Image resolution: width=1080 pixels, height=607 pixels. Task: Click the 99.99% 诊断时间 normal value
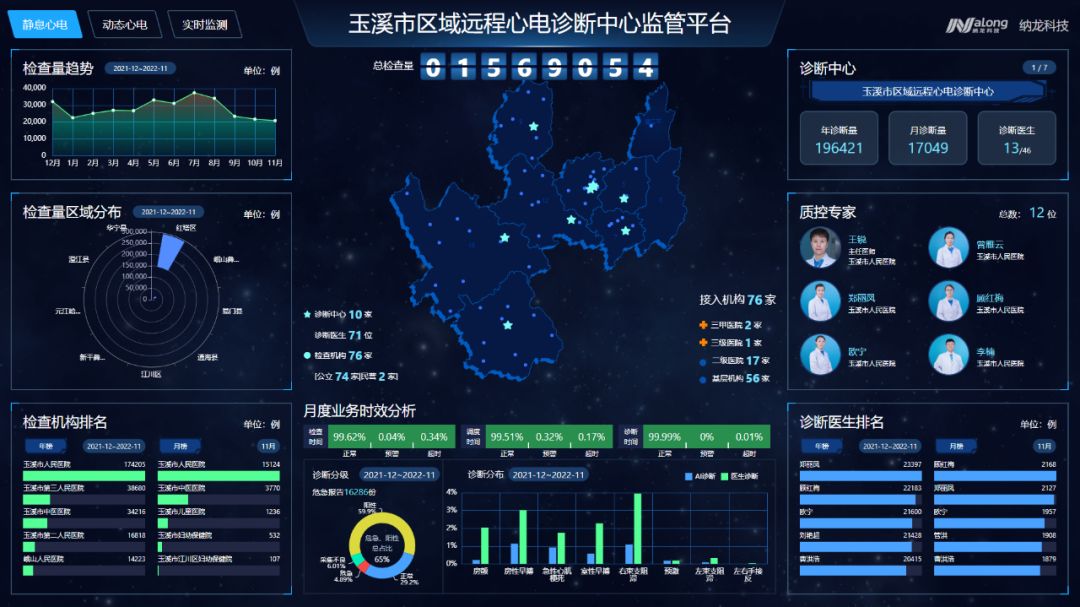(x=665, y=437)
